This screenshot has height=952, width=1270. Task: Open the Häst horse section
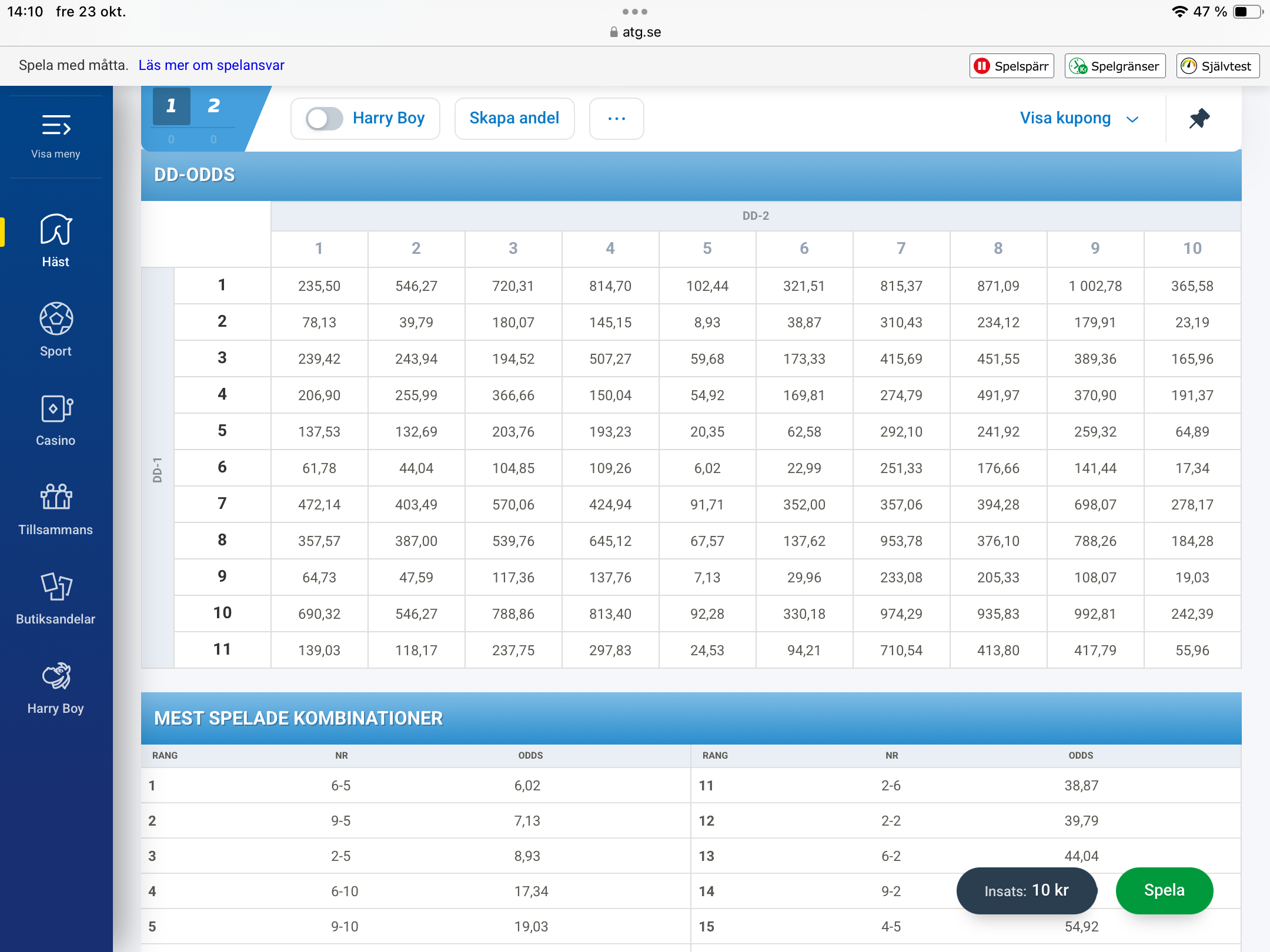[56, 240]
